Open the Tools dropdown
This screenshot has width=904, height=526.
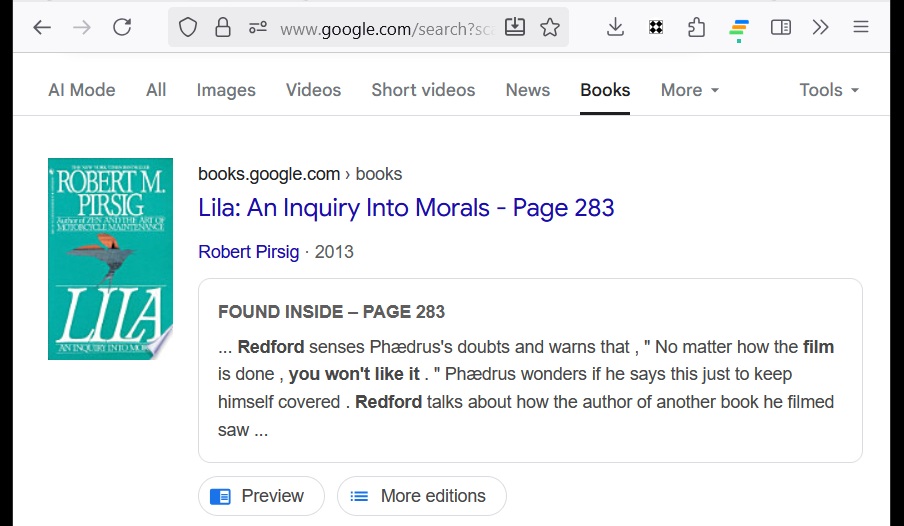point(828,90)
